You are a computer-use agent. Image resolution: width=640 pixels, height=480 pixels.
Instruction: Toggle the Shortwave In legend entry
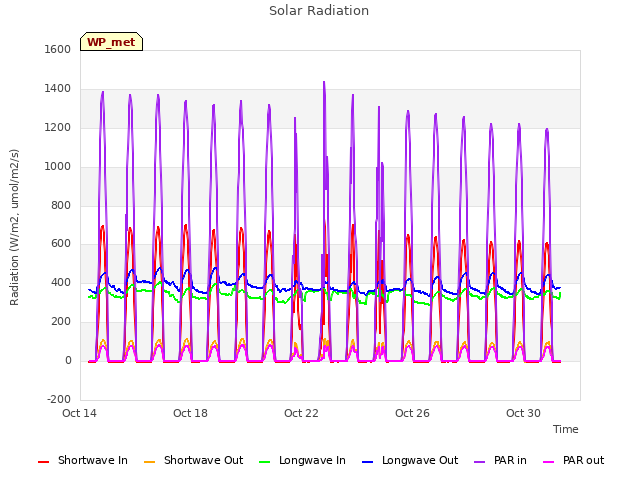click(83, 460)
